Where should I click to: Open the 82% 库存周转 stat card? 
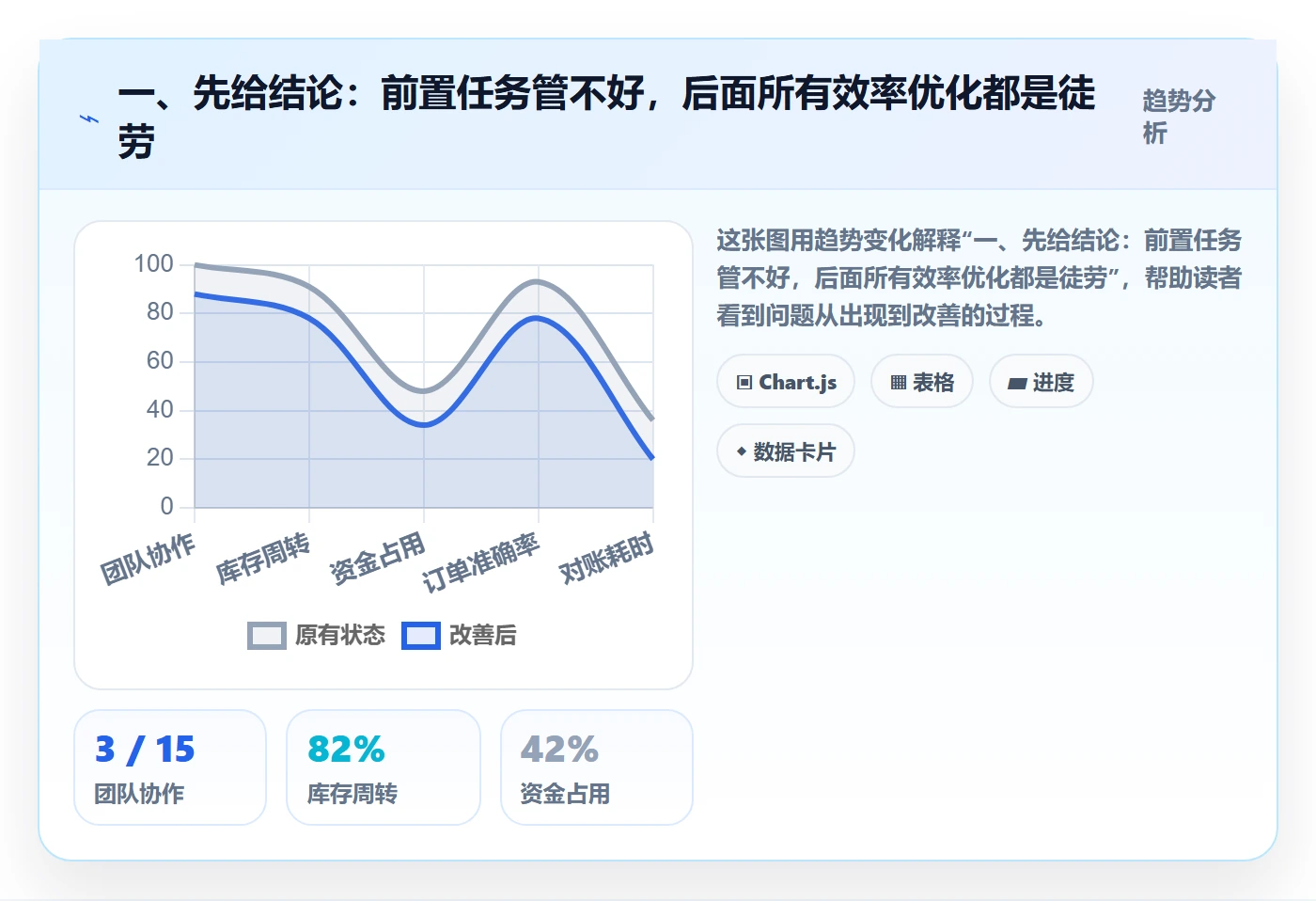384,767
